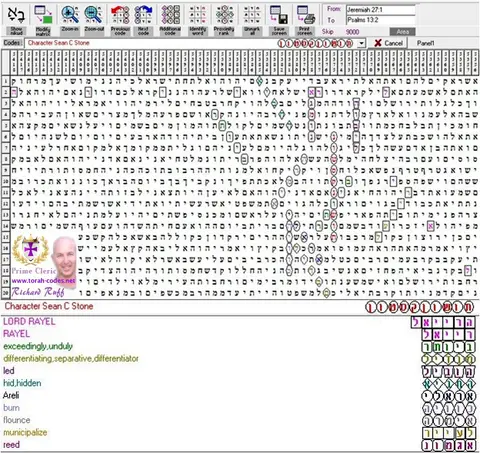Click the Hebrew letters beside reed
480x453 pixels.
pyautogui.click(x=448, y=445)
